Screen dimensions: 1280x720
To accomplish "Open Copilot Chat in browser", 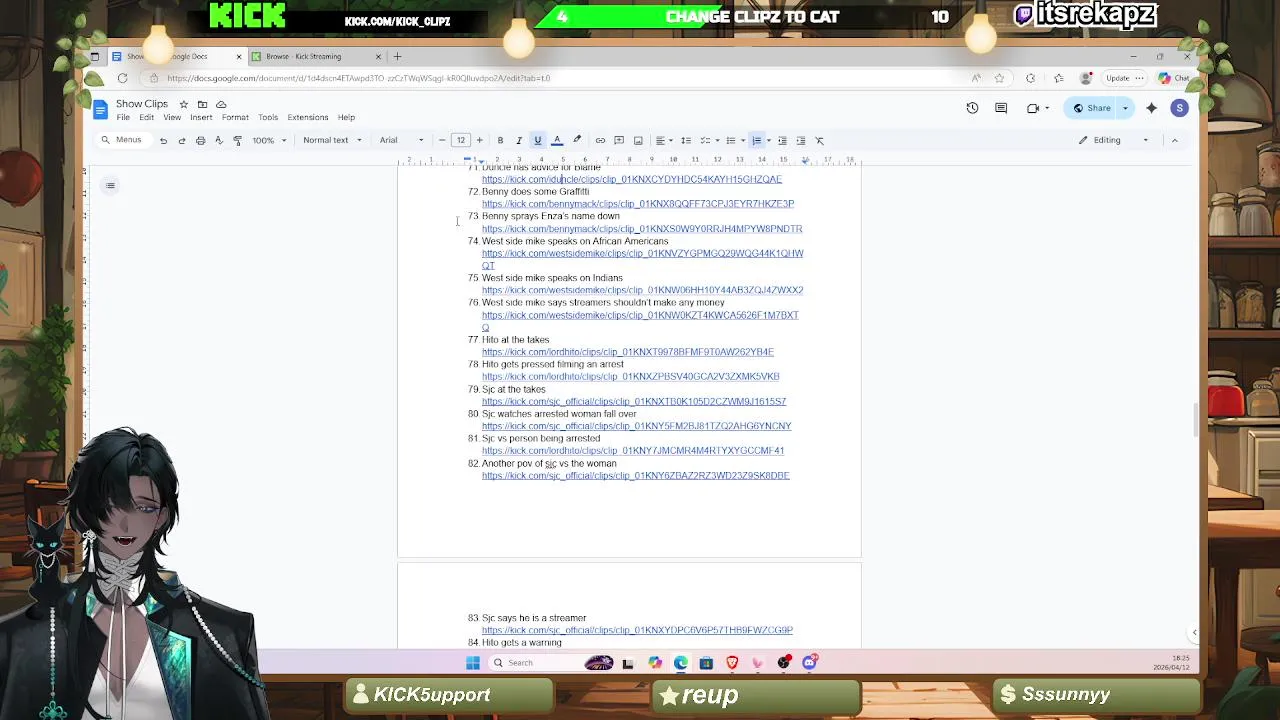I will 1174,78.
